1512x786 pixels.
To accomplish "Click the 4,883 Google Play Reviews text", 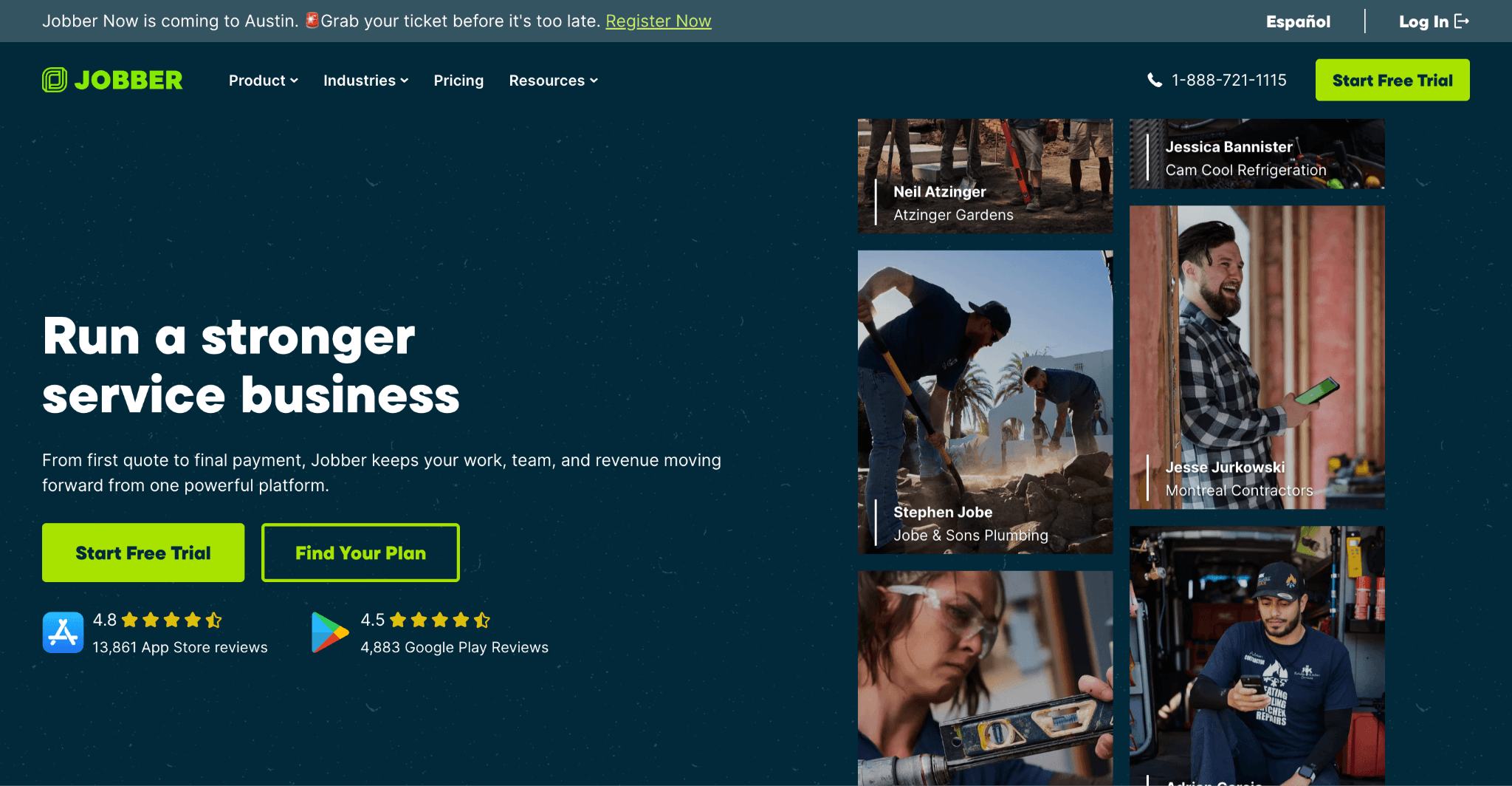I will [x=454, y=647].
